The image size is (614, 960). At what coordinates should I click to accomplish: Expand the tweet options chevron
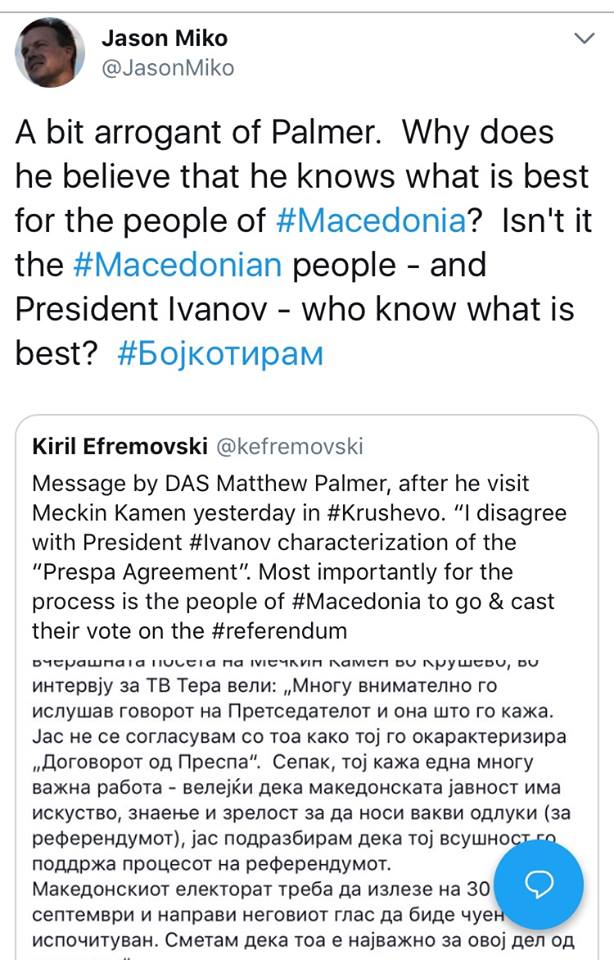pos(583,40)
